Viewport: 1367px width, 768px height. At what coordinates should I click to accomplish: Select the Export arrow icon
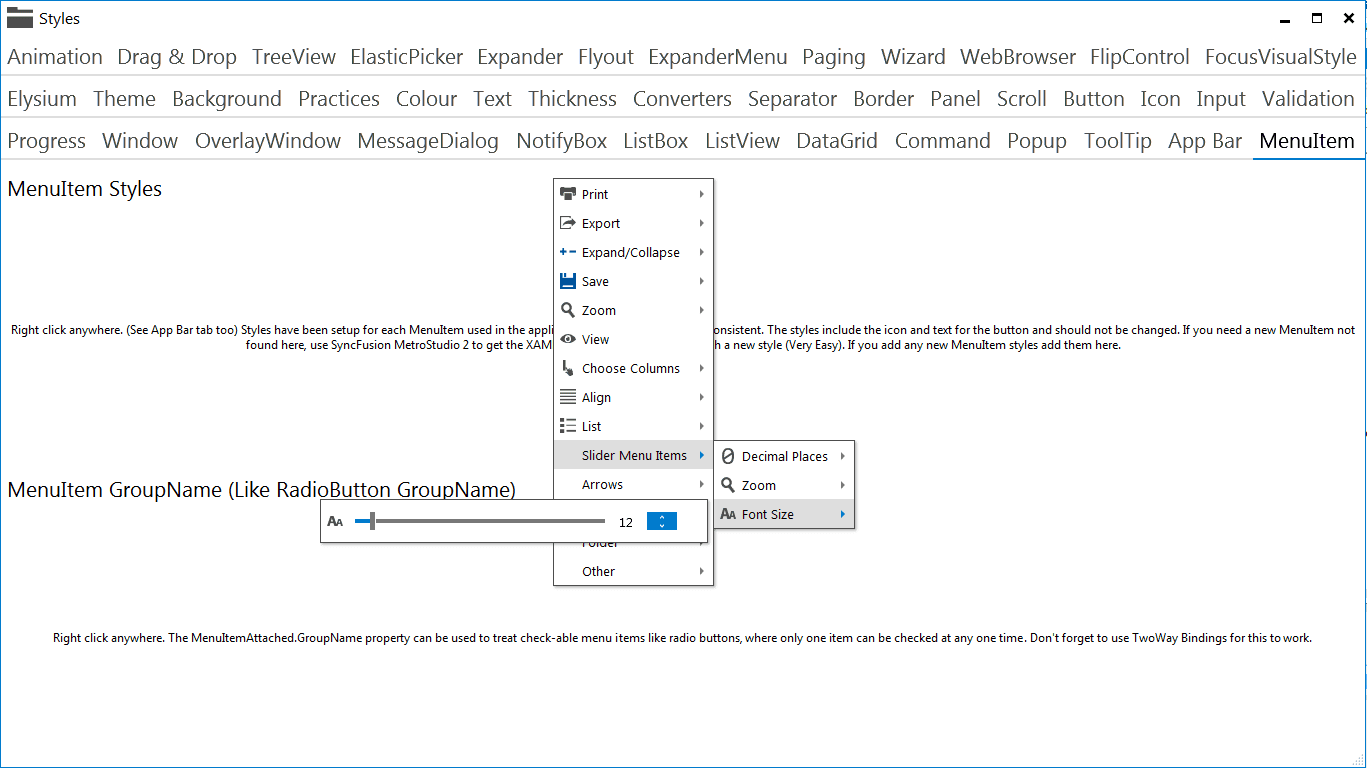click(x=569, y=223)
